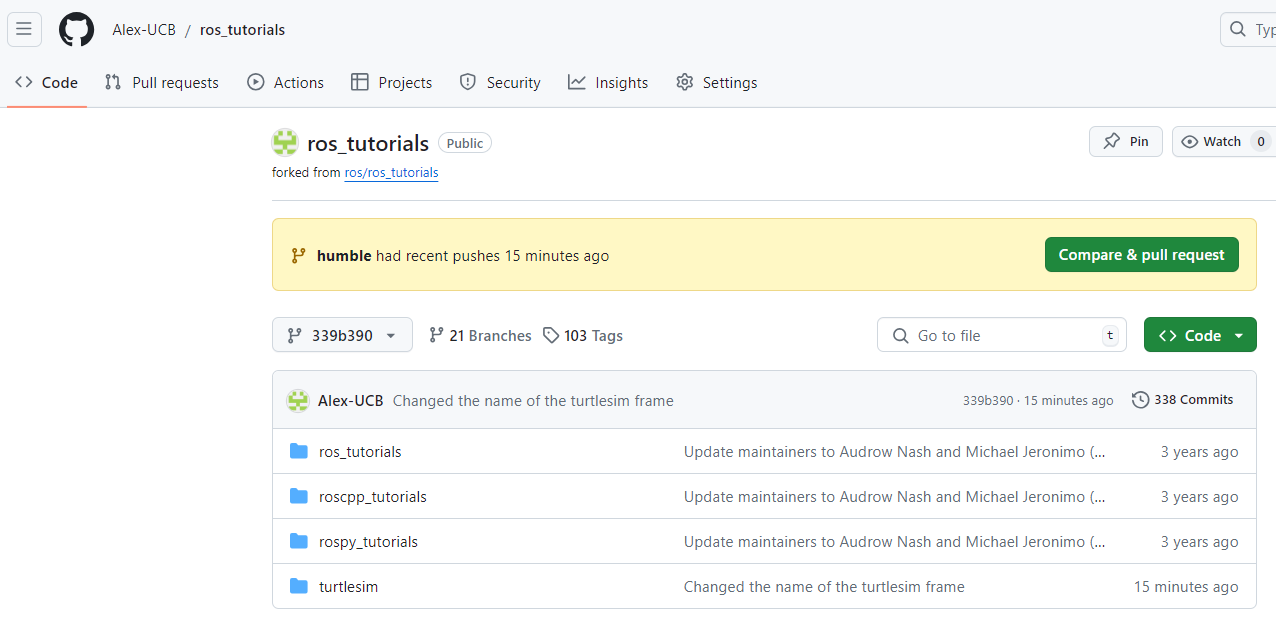Open commit message in the ros_tutorials folder row
This screenshot has height=623, width=1276.
(895, 452)
